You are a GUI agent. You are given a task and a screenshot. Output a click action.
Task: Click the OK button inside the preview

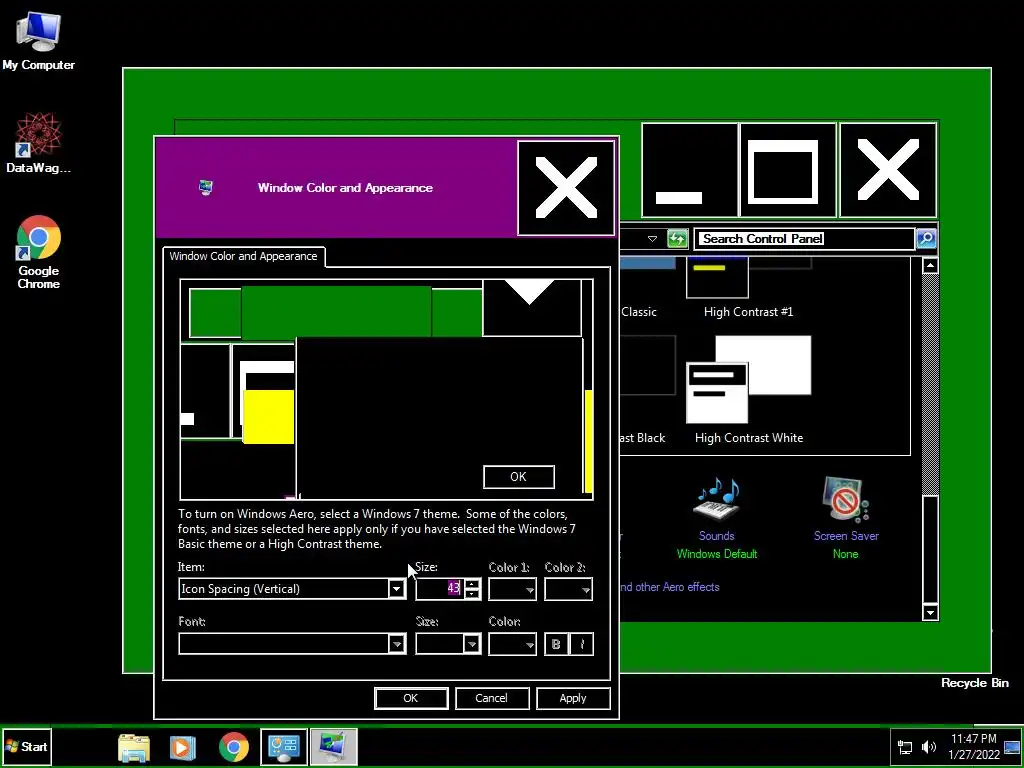tap(519, 477)
